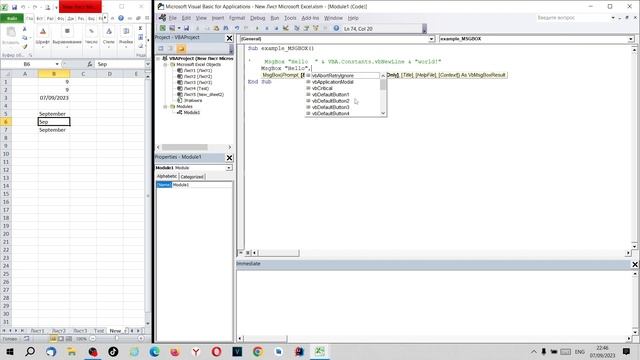
Task: Select ЭтаКнига in the project tree
Action: (193, 100)
